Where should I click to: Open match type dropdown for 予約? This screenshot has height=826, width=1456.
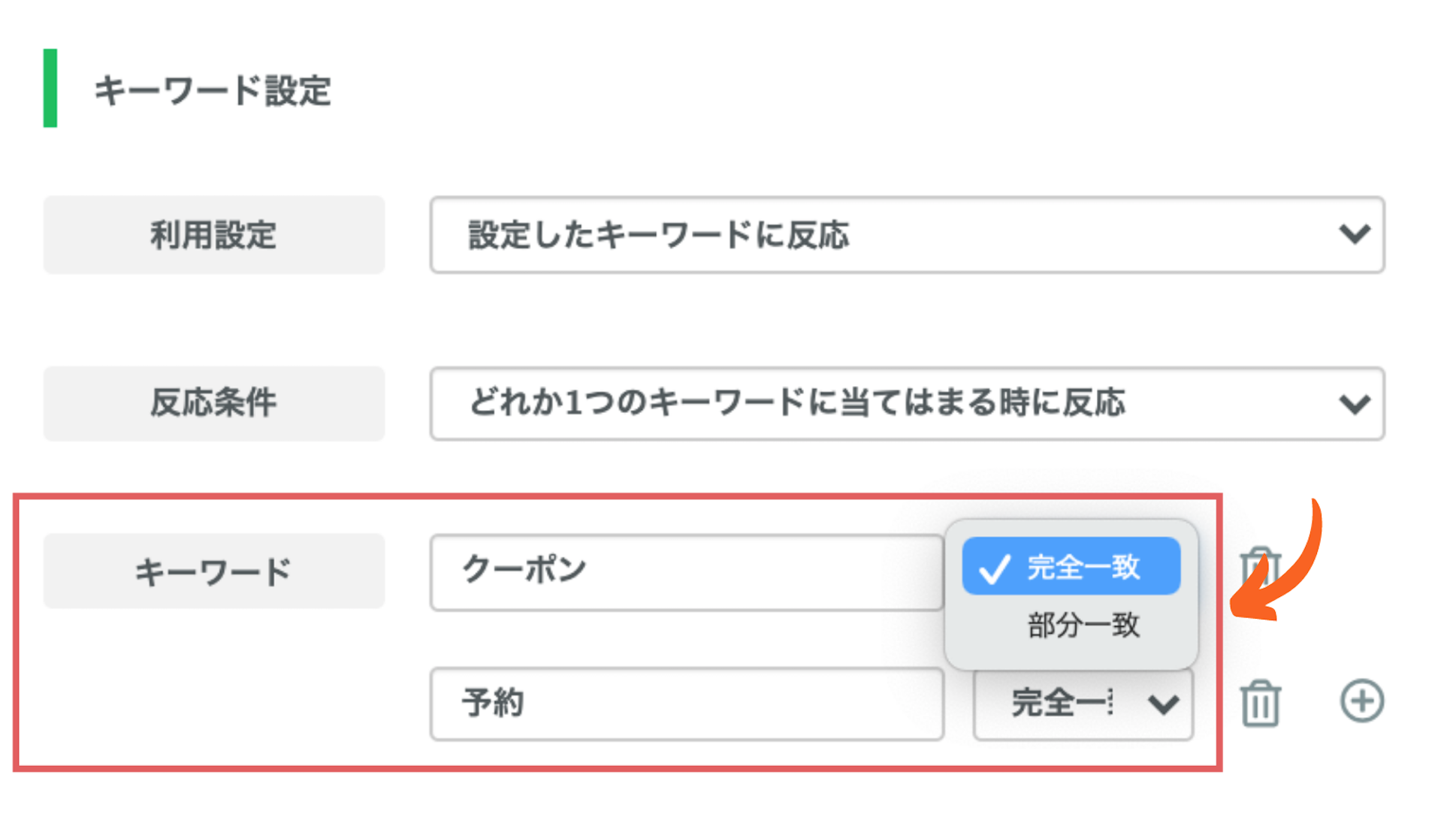tap(1083, 704)
